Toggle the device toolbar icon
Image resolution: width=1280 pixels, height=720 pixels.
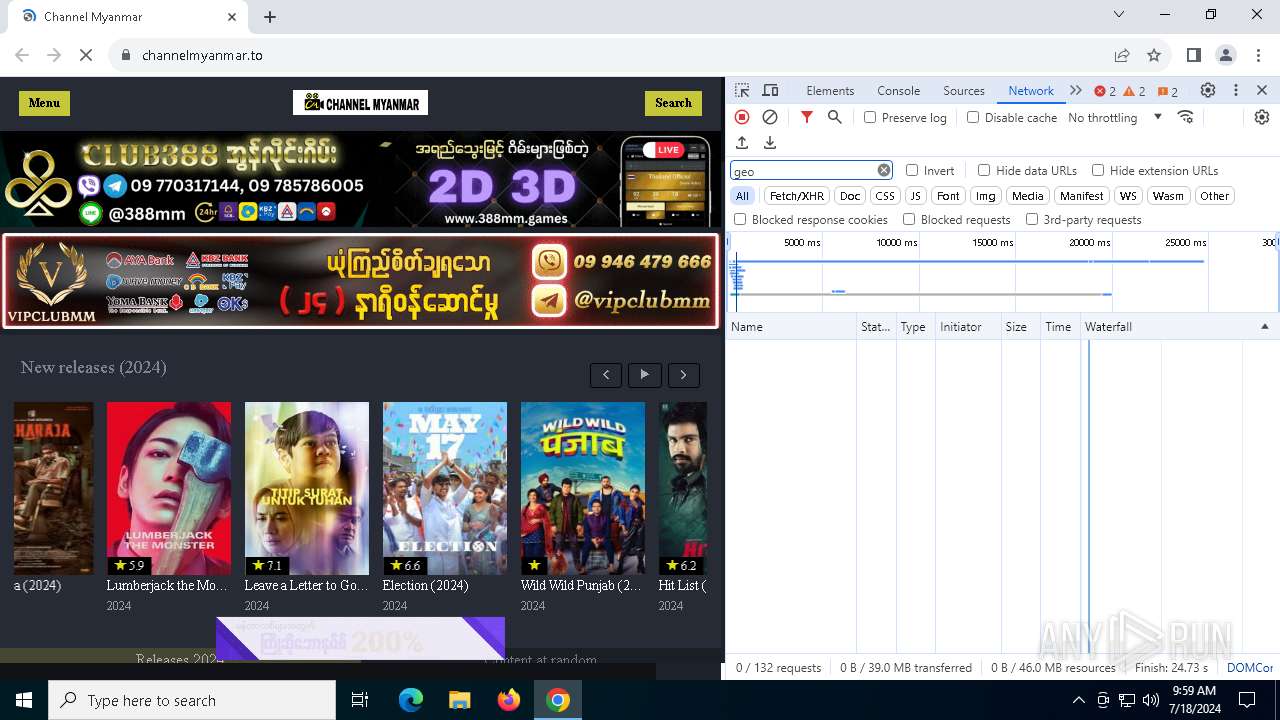pos(770,90)
